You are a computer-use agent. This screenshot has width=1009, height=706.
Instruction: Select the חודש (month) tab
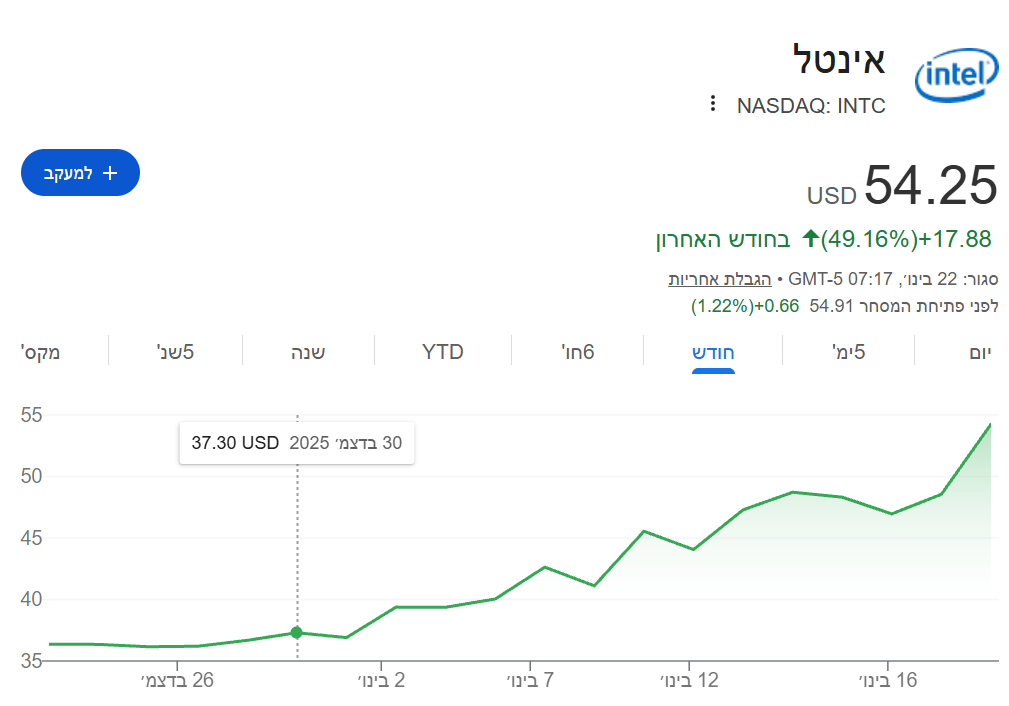click(x=714, y=351)
